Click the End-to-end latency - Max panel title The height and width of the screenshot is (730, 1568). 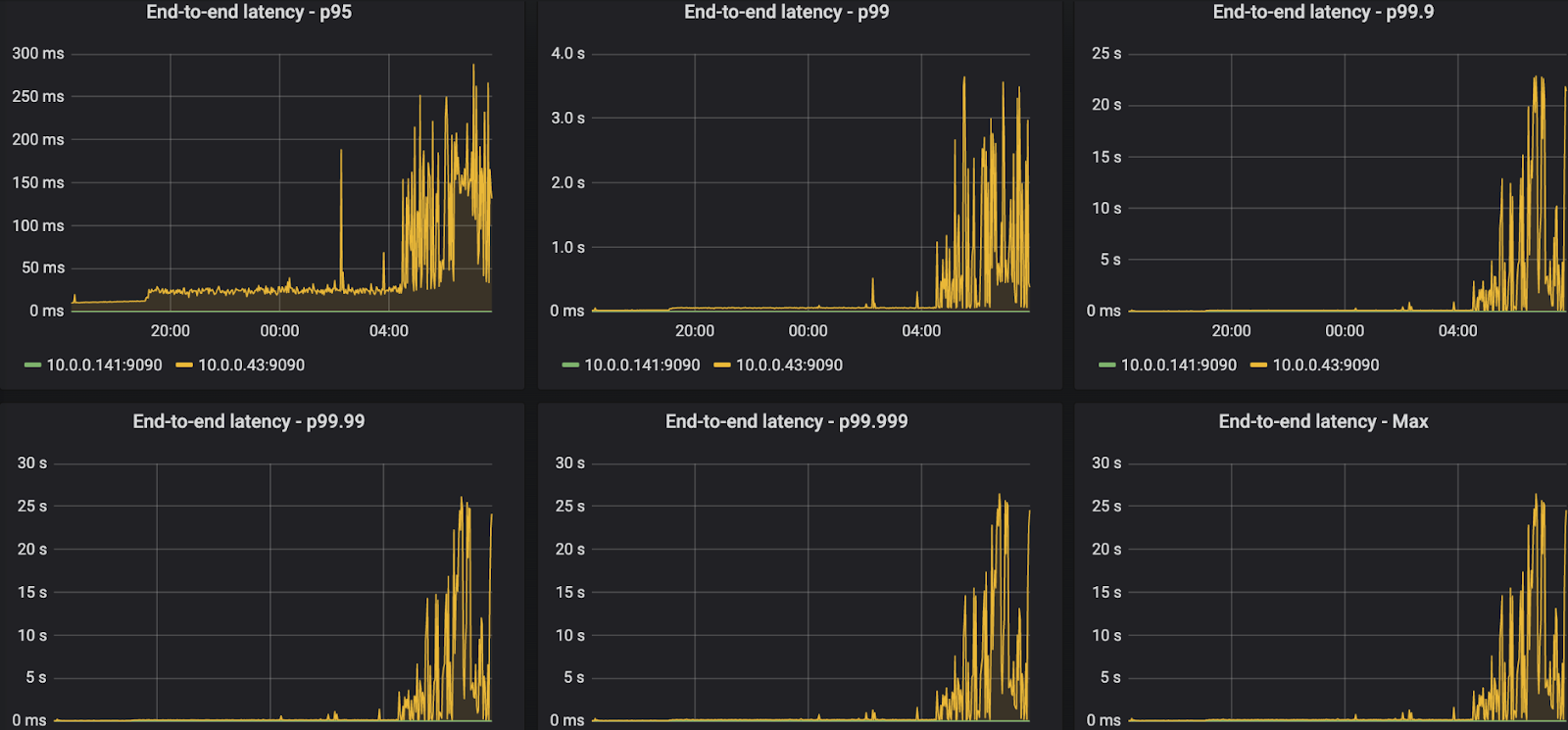tap(1323, 422)
